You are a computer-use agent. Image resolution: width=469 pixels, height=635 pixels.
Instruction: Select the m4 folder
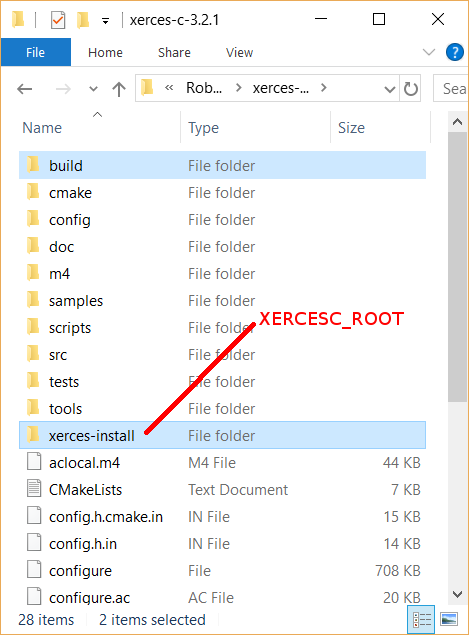[x=222, y=273]
